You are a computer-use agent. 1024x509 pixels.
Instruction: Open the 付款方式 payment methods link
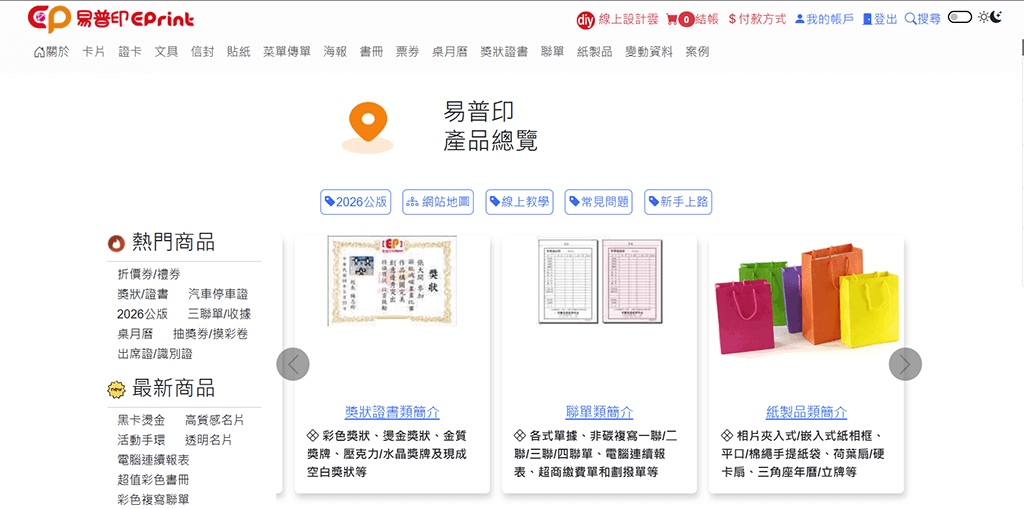click(x=757, y=20)
